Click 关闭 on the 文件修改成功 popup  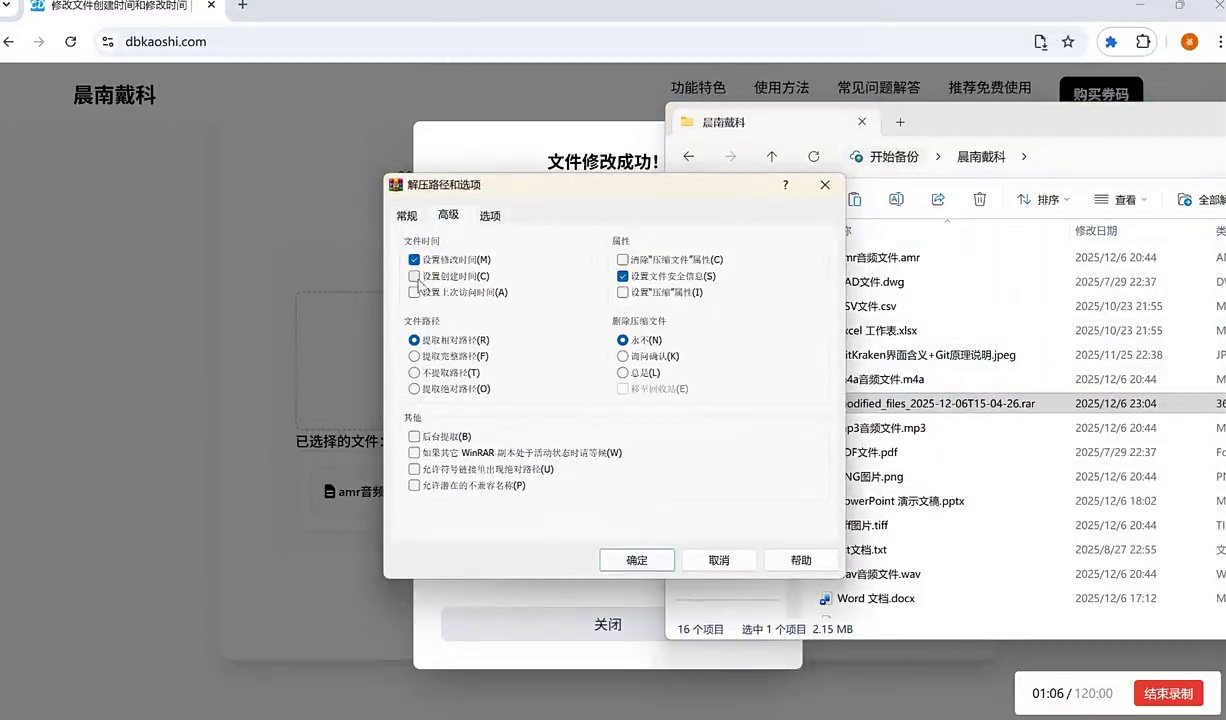point(608,625)
